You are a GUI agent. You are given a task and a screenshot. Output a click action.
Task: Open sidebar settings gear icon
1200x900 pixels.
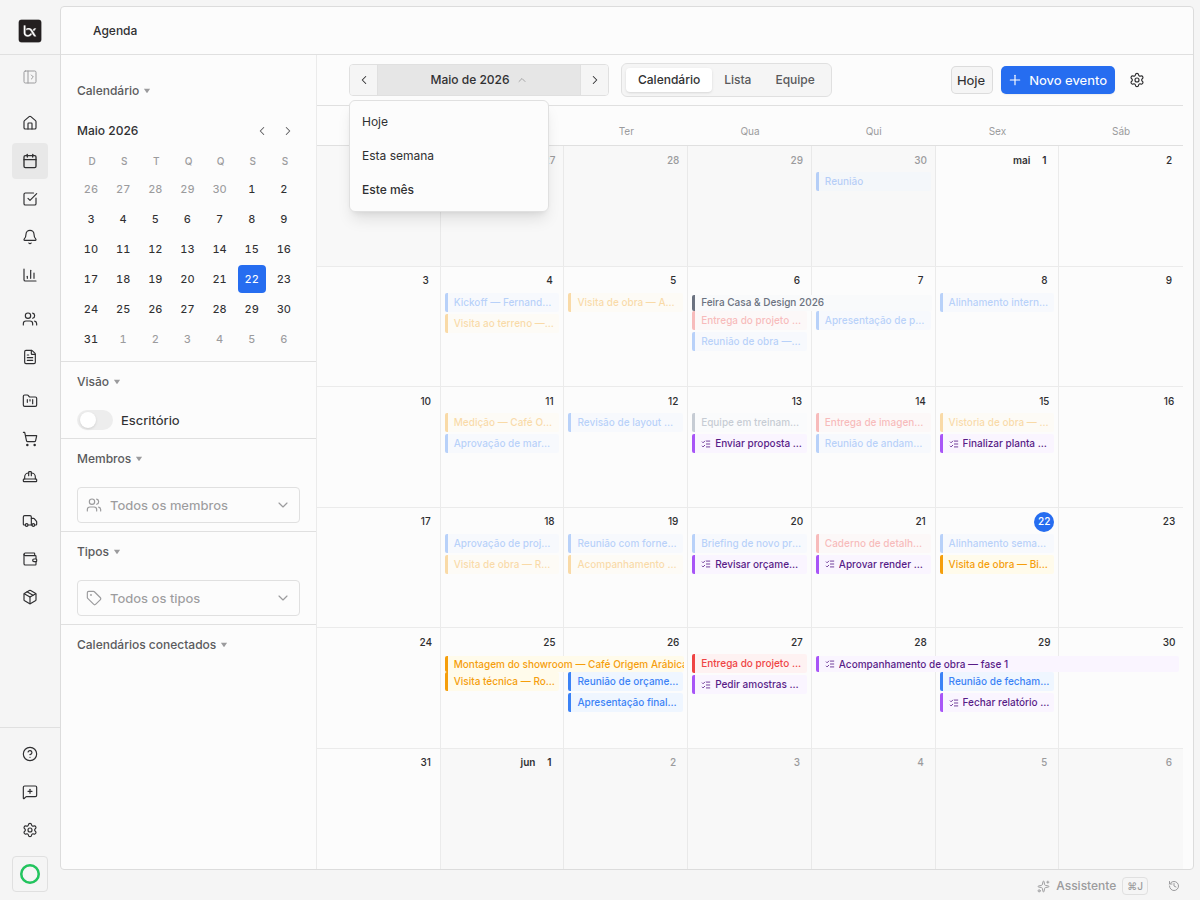coord(30,830)
